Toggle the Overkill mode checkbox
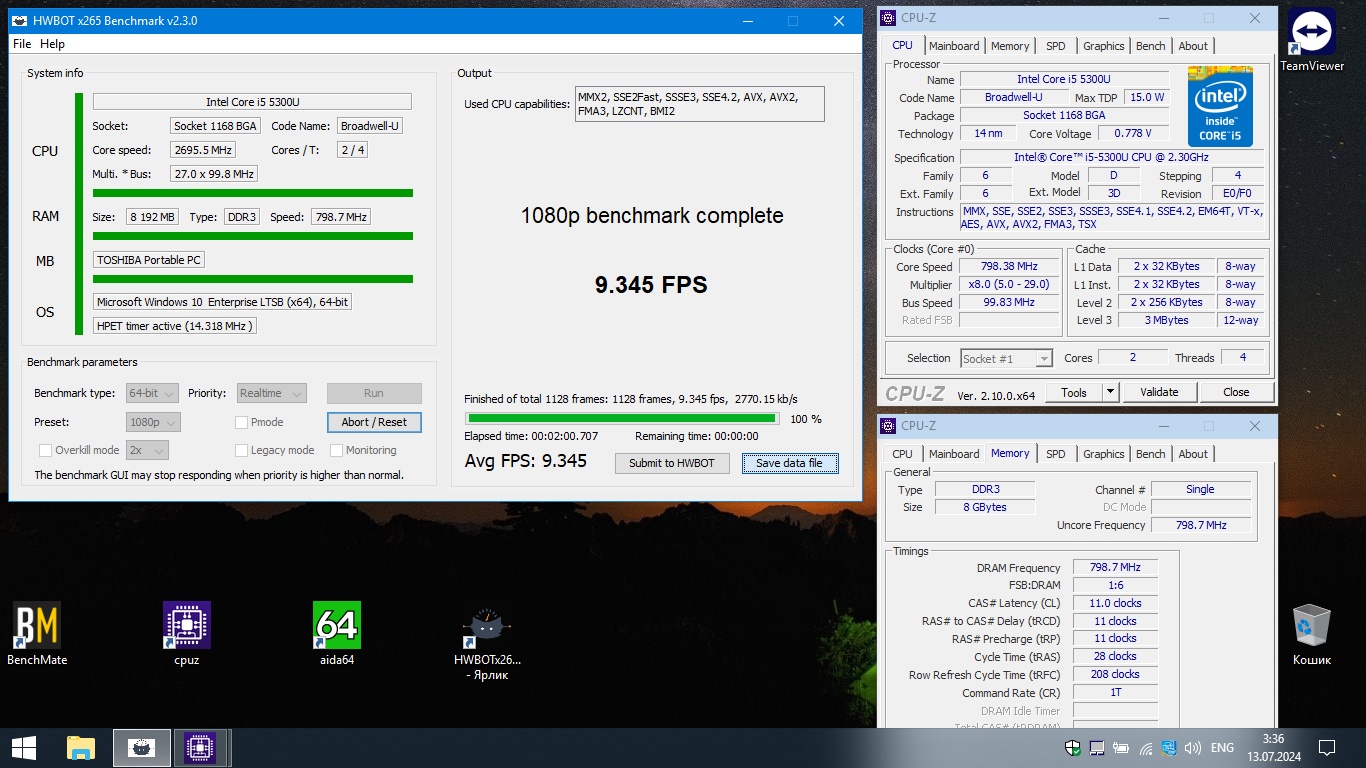The width and height of the screenshot is (1366, 768). pos(45,450)
